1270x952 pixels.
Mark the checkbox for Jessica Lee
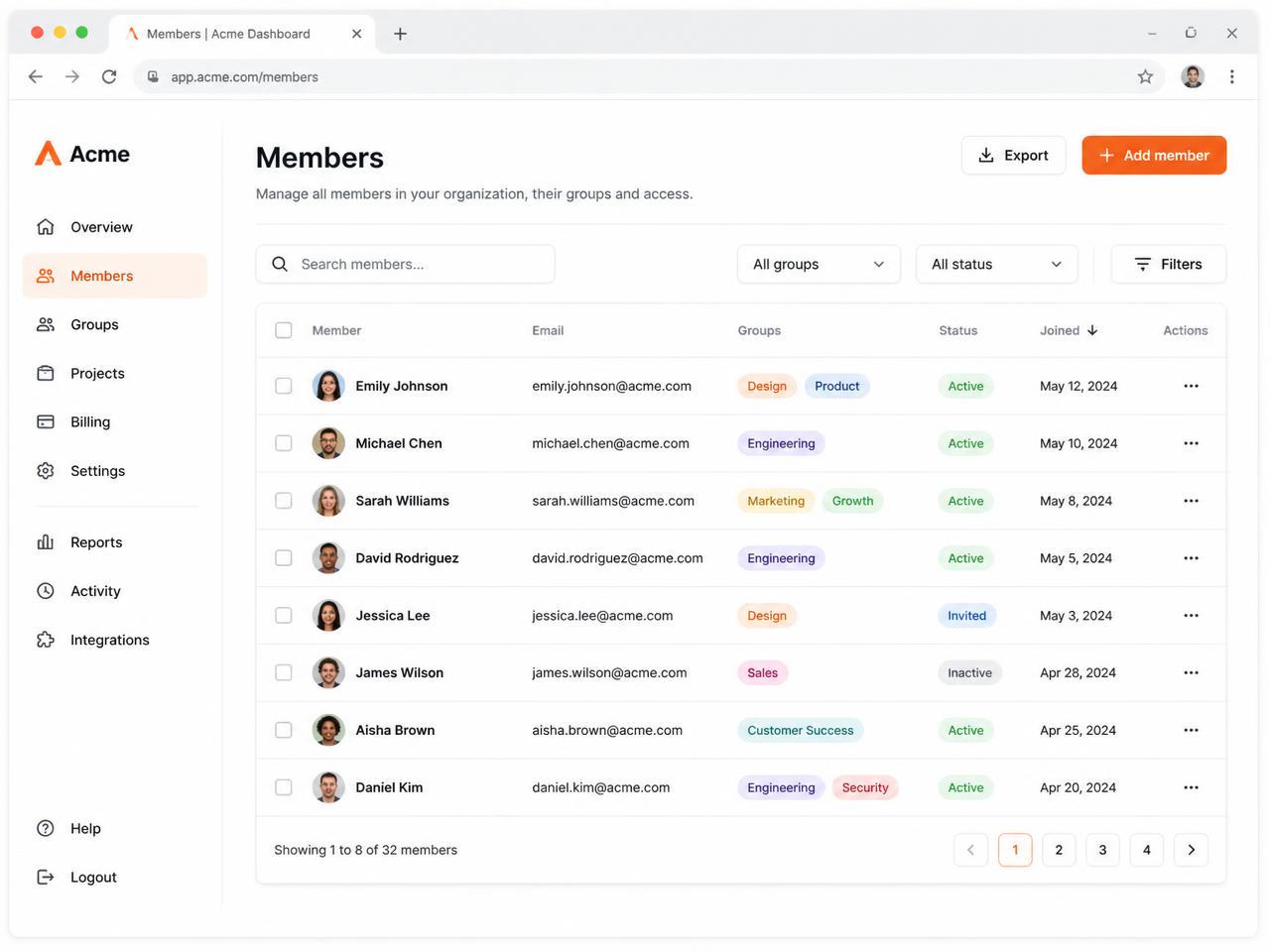point(284,616)
